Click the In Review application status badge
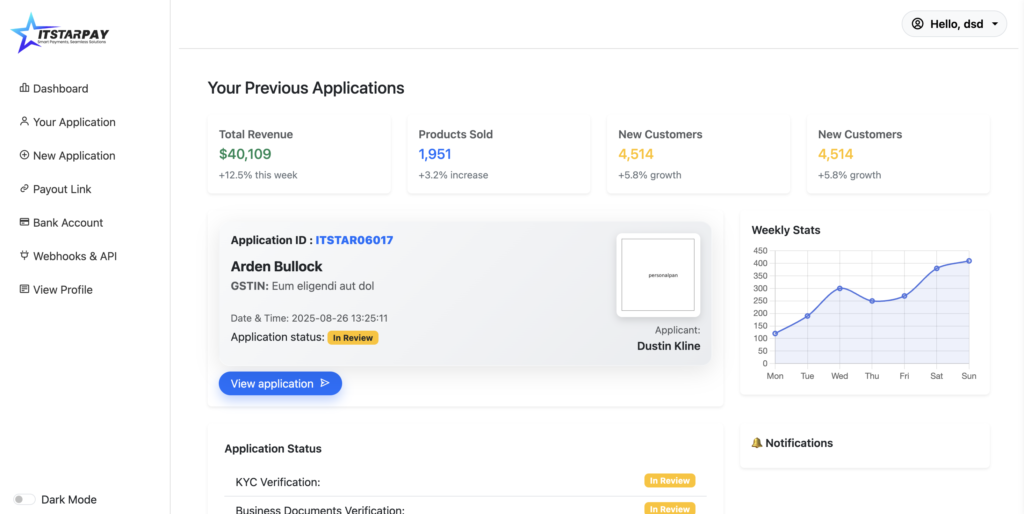 pos(353,338)
